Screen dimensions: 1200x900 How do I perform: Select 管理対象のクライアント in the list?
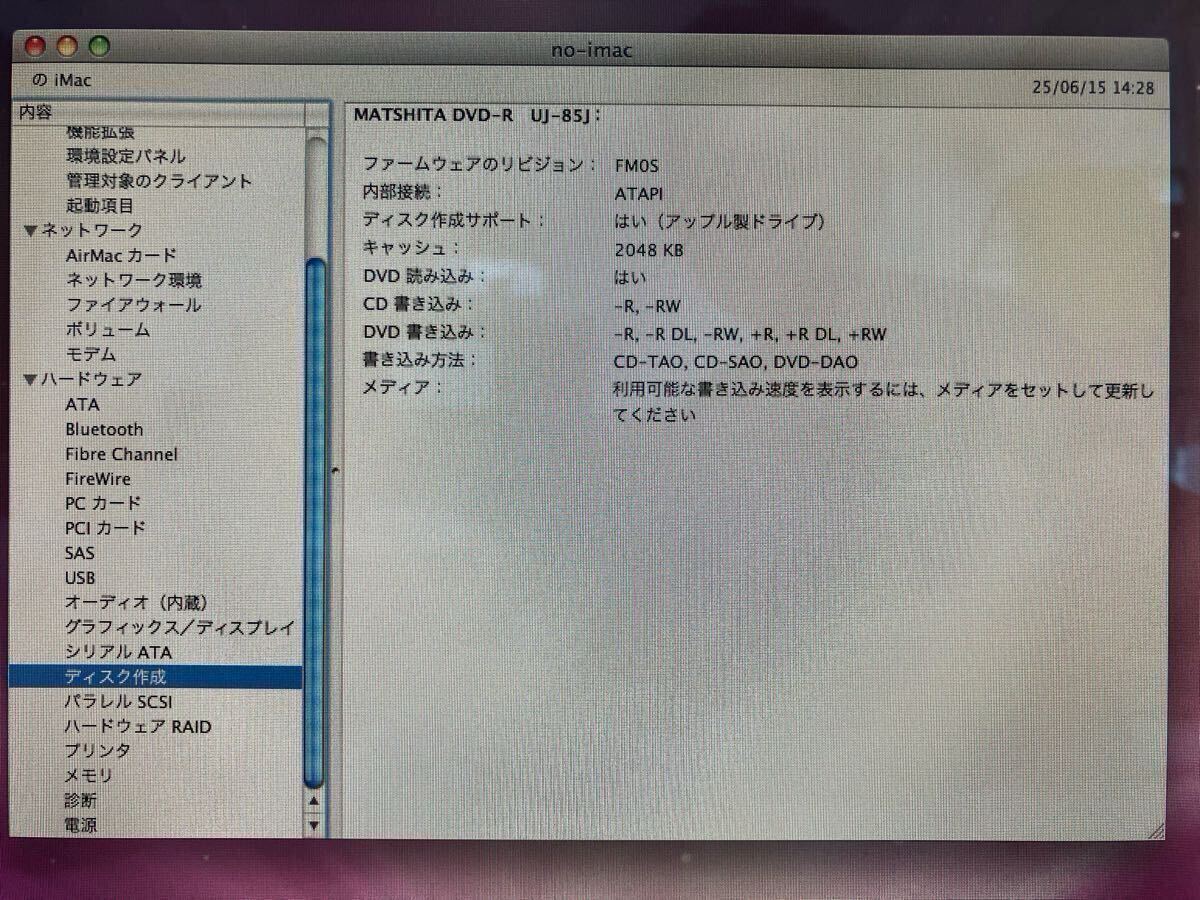[159, 181]
